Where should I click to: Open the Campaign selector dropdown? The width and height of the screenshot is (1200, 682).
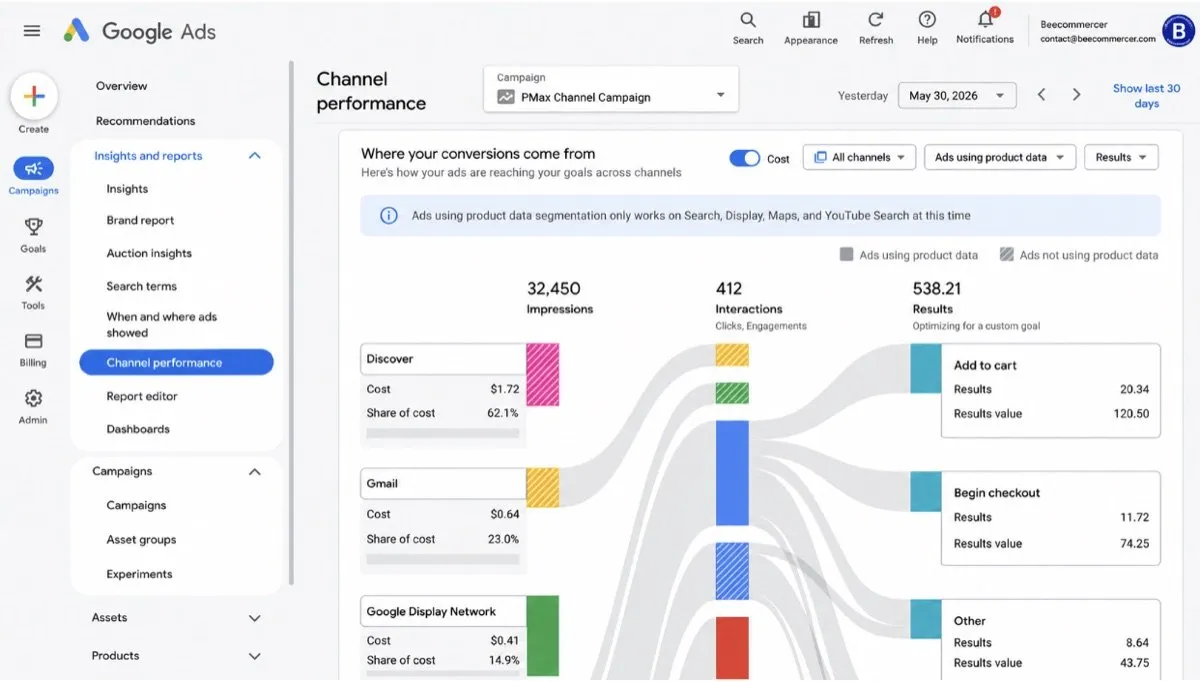(611, 89)
